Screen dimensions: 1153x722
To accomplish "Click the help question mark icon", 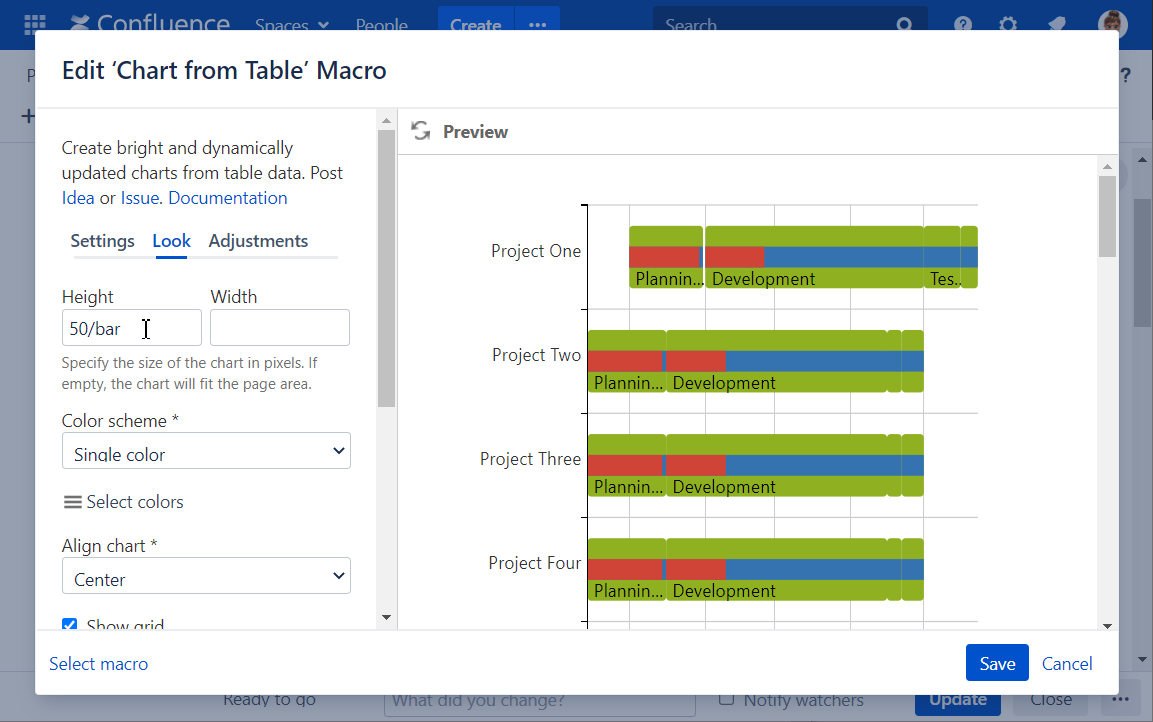I will (962, 23).
